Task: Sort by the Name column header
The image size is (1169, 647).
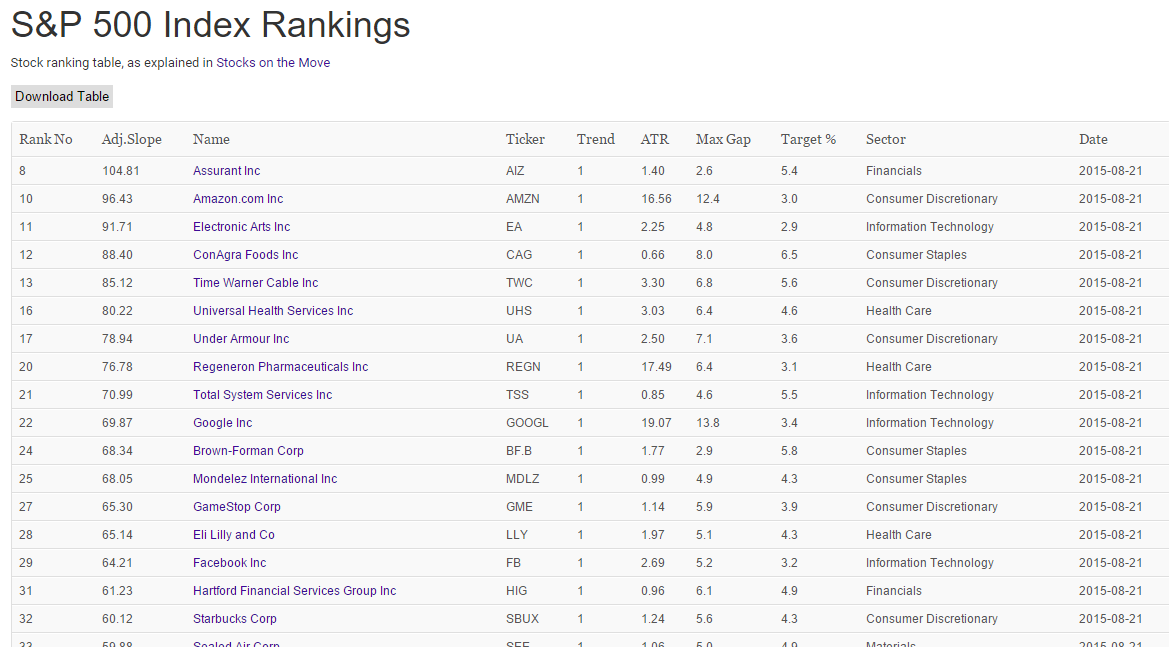Action: coord(211,139)
